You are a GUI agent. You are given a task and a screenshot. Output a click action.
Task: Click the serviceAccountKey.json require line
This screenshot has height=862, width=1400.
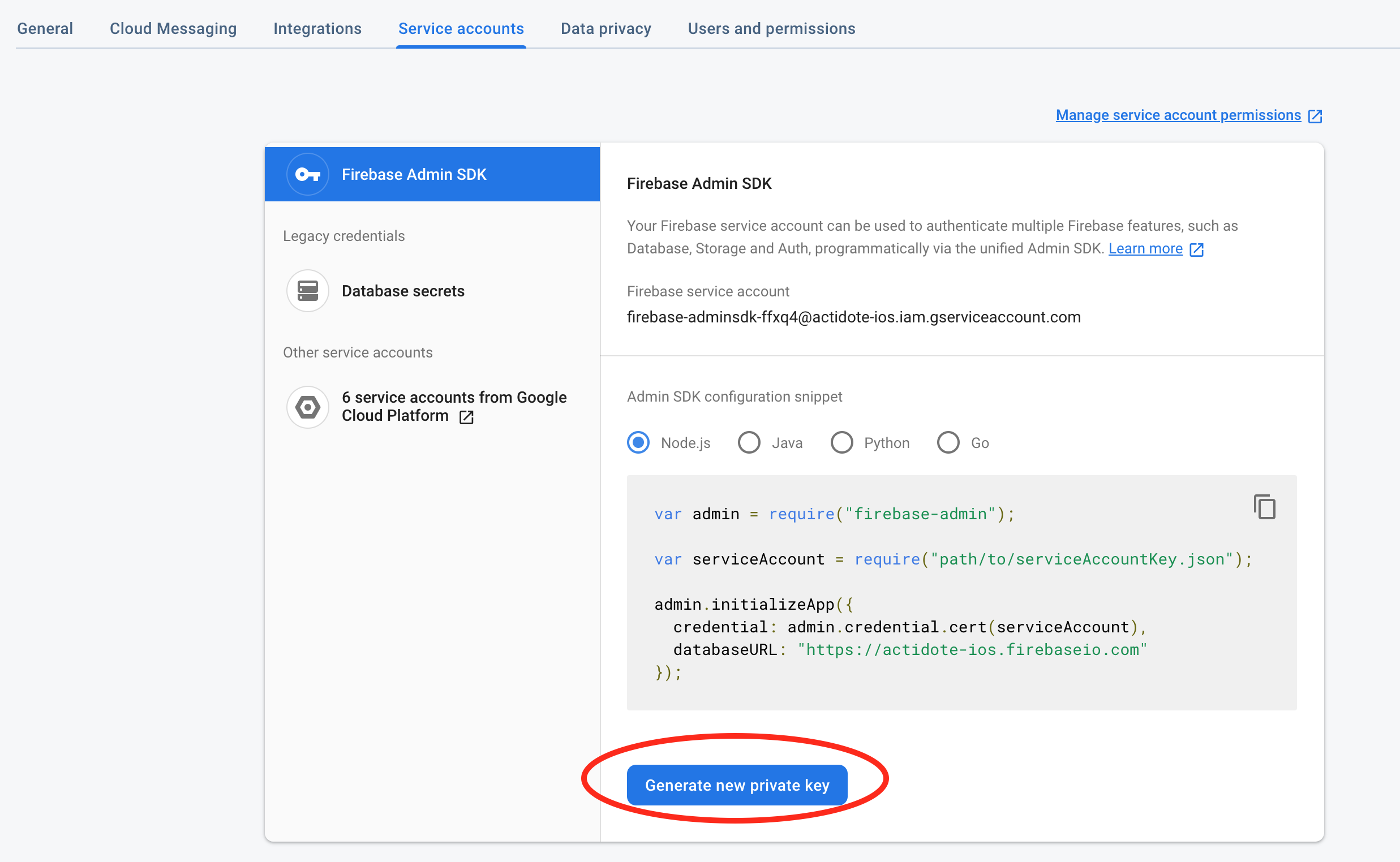953,559
